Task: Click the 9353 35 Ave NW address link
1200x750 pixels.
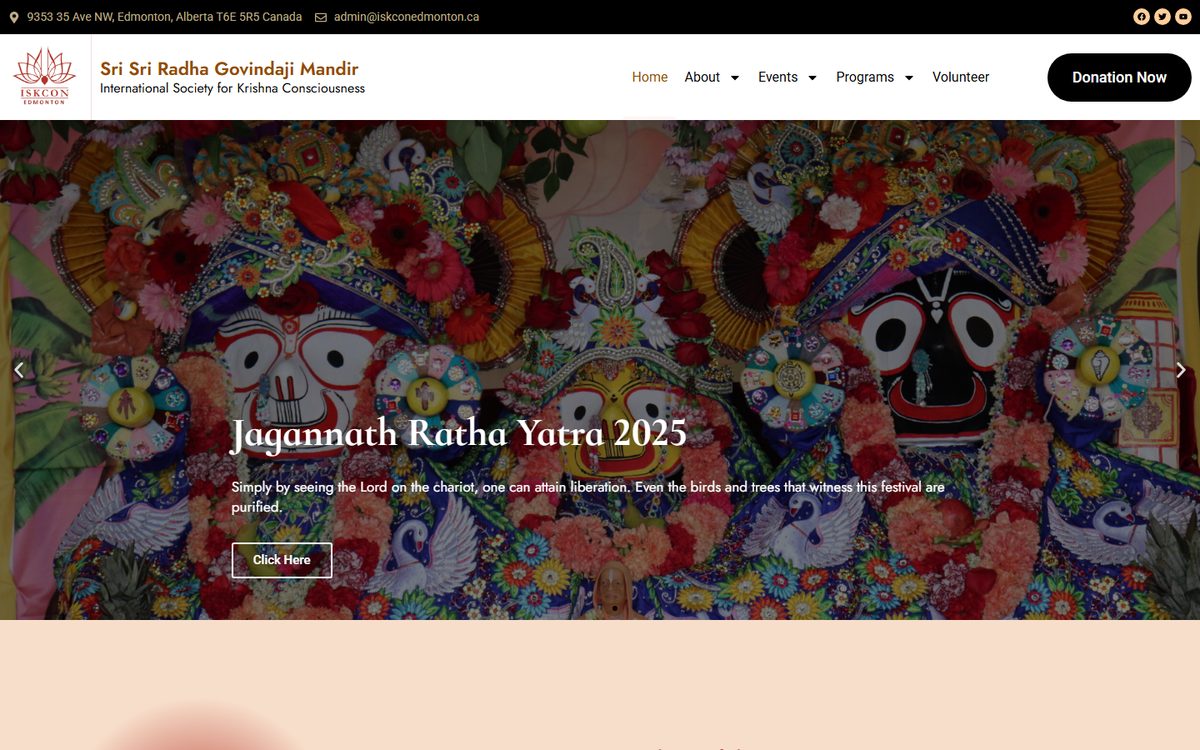Action: 165,17
